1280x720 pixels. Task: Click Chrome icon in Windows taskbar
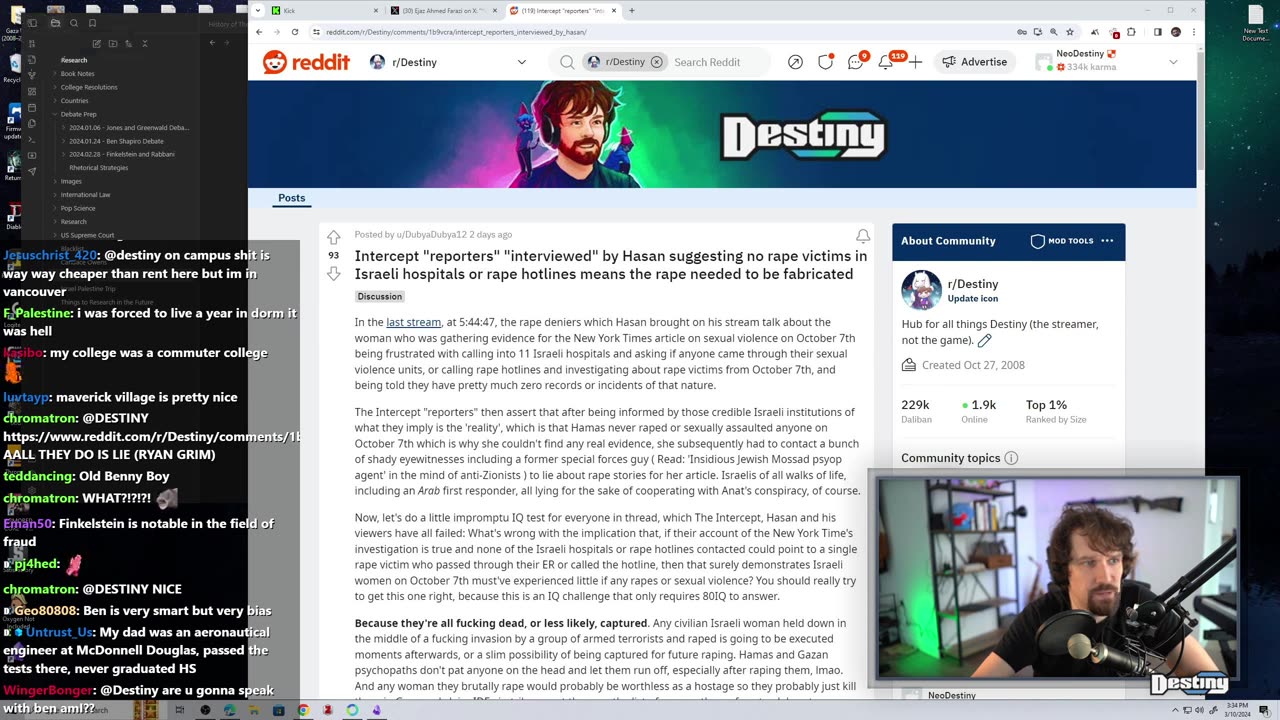coord(303,710)
